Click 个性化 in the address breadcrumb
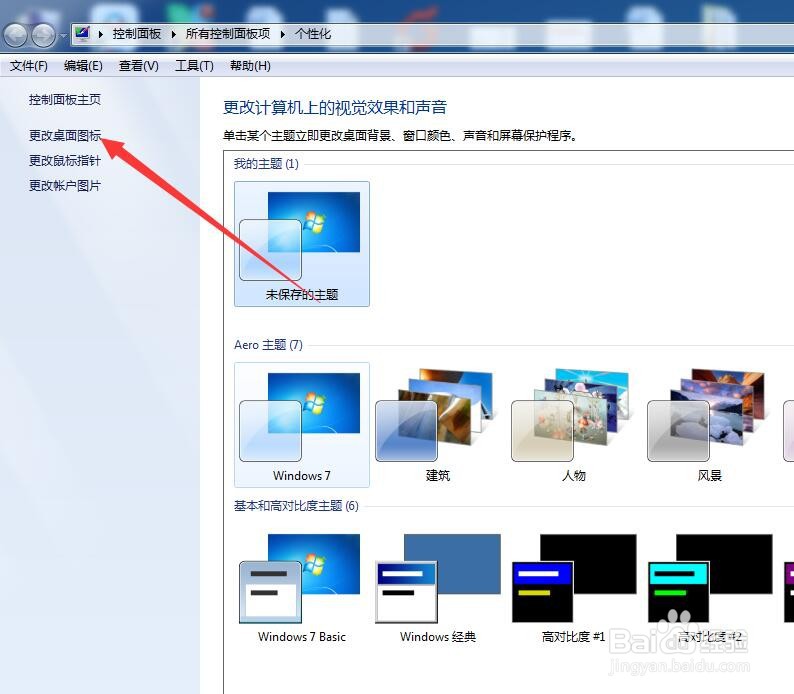This screenshot has width=794, height=694. click(x=313, y=34)
